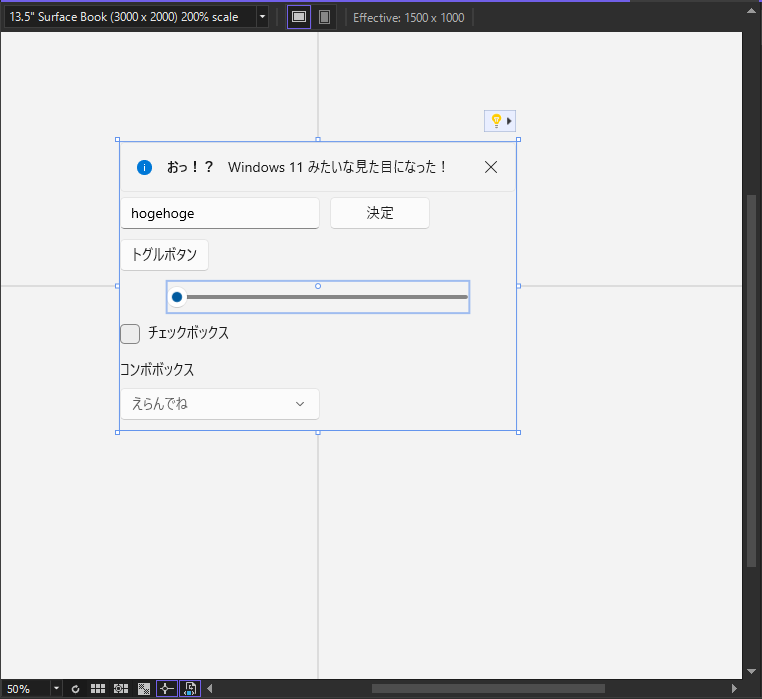Toggle the artboard checkered background icon
Screen dimensions: 762x699
144,689
